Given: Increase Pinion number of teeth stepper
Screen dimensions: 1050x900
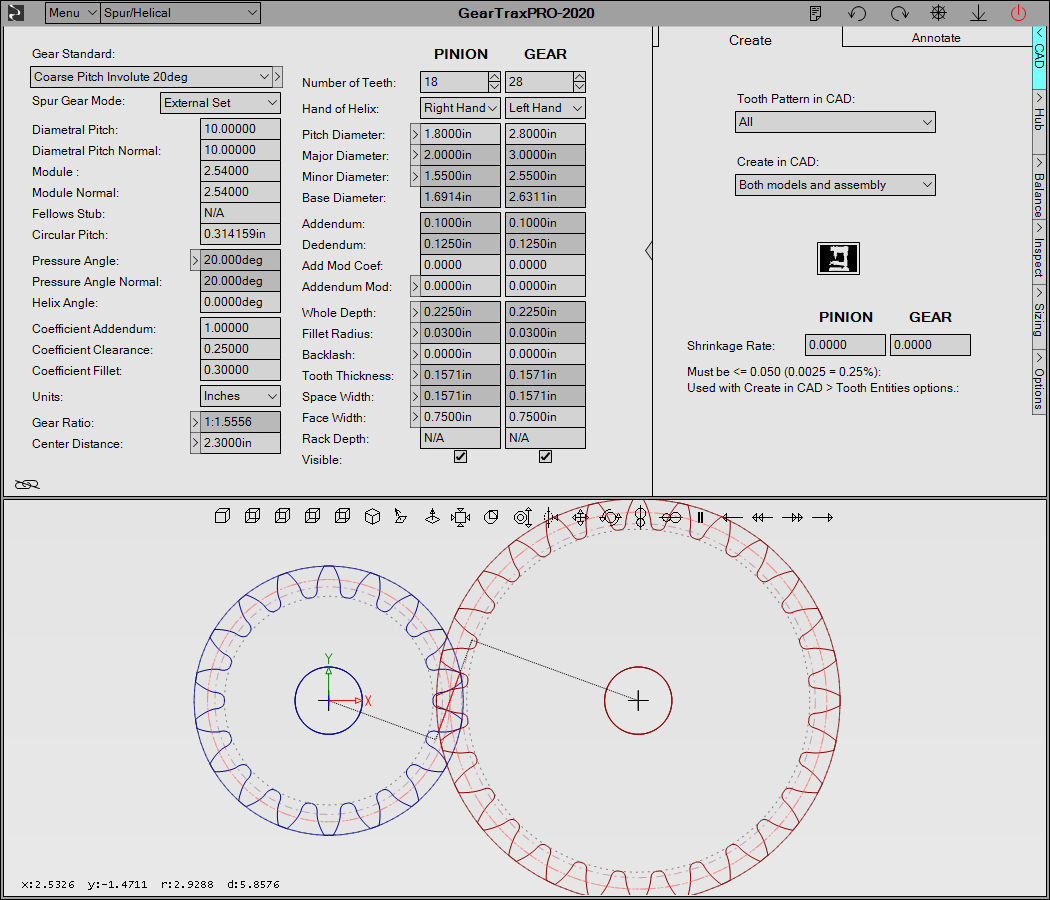Looking at the screenshot, I should (x=494, y=77).
